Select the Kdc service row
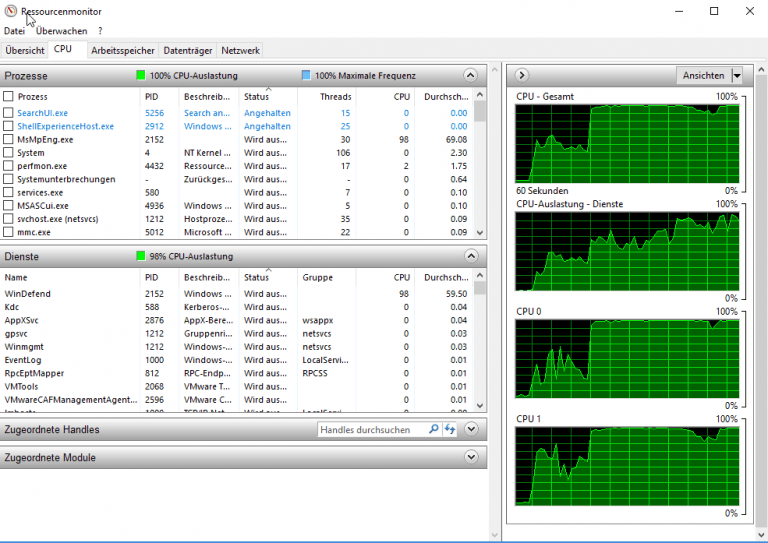The height and width of the screenshot is (543, 768). (237, 307)
